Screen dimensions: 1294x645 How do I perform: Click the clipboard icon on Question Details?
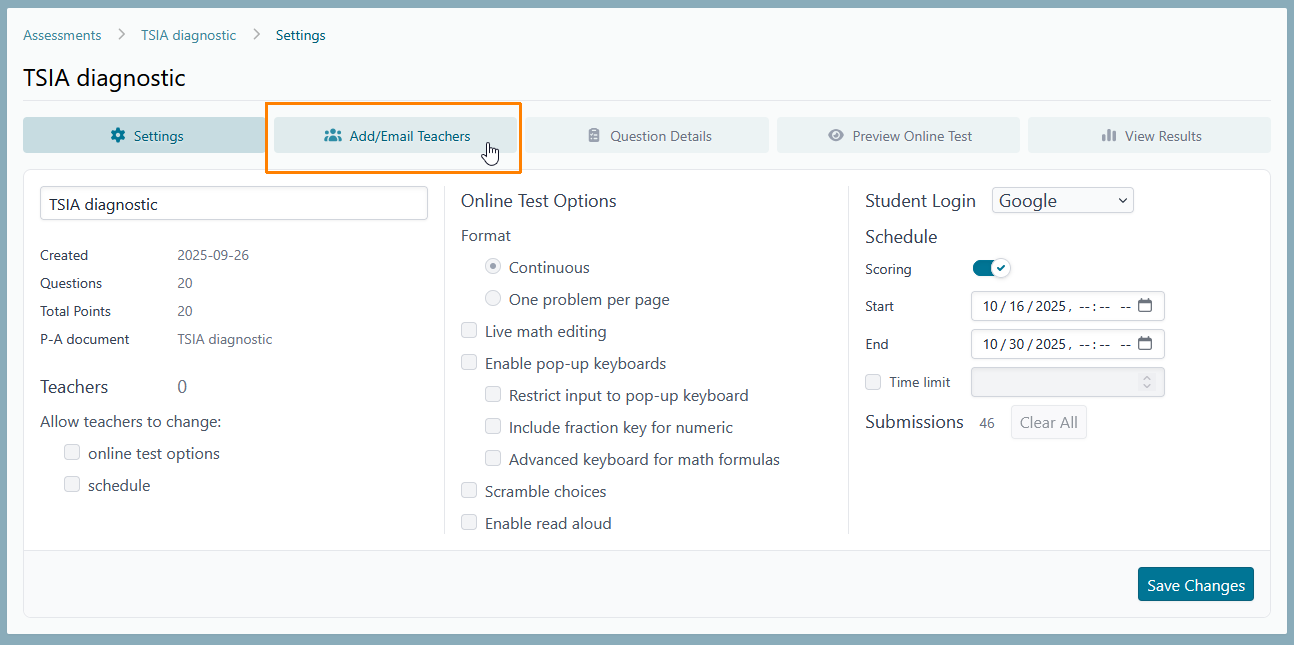click(594, 136)
